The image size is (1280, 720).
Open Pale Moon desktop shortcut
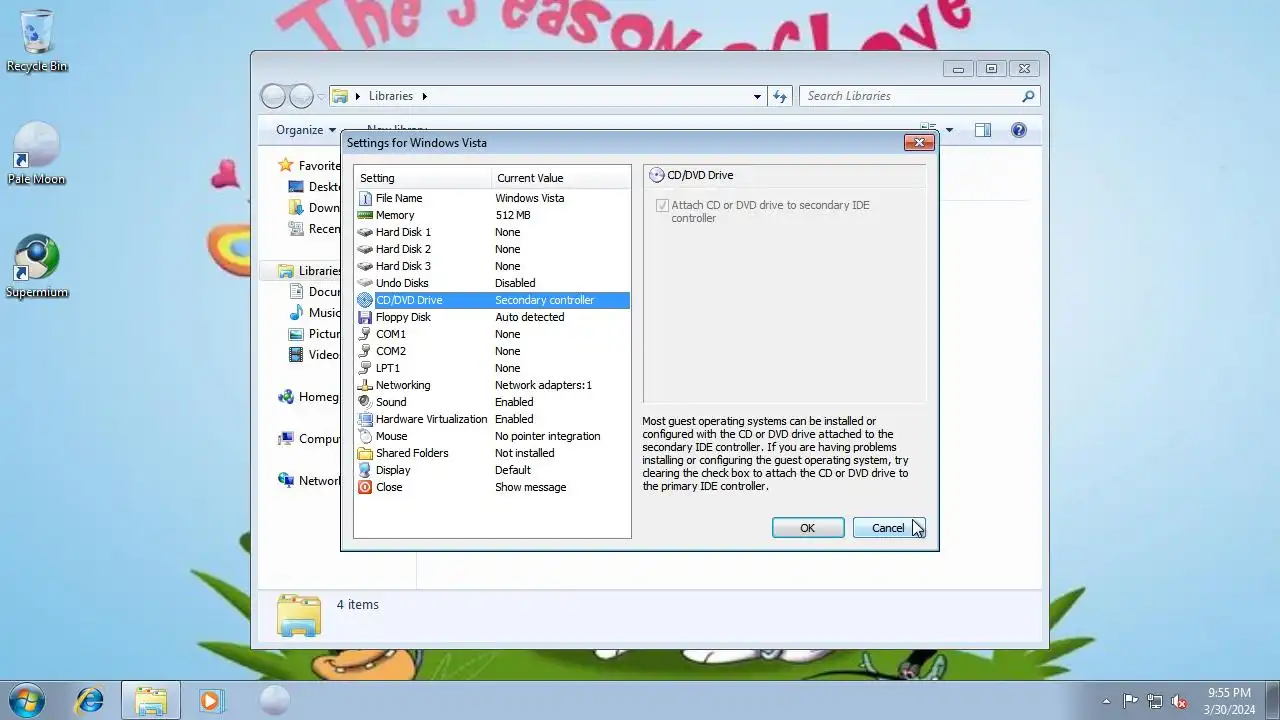pyautogui.click(x=37, y=154)
